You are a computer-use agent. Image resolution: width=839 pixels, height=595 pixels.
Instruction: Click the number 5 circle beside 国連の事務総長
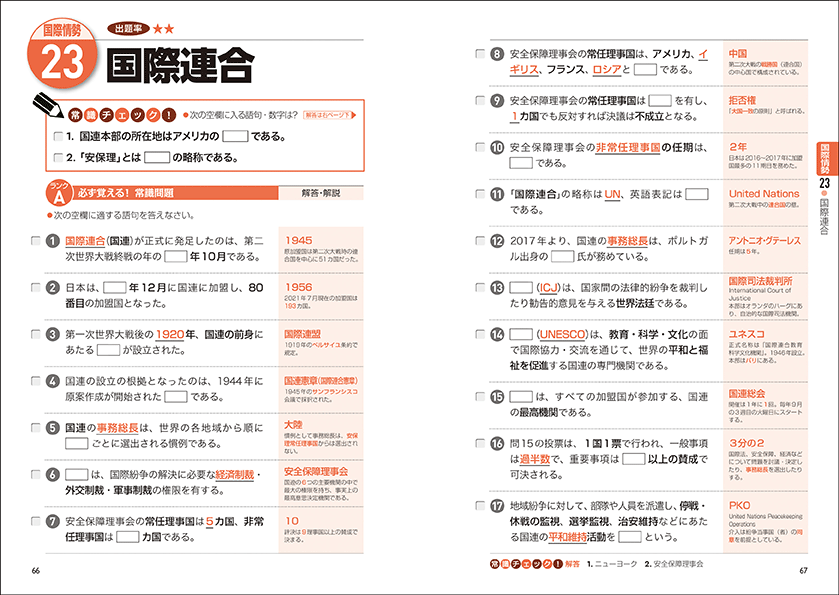coord(52,428)
